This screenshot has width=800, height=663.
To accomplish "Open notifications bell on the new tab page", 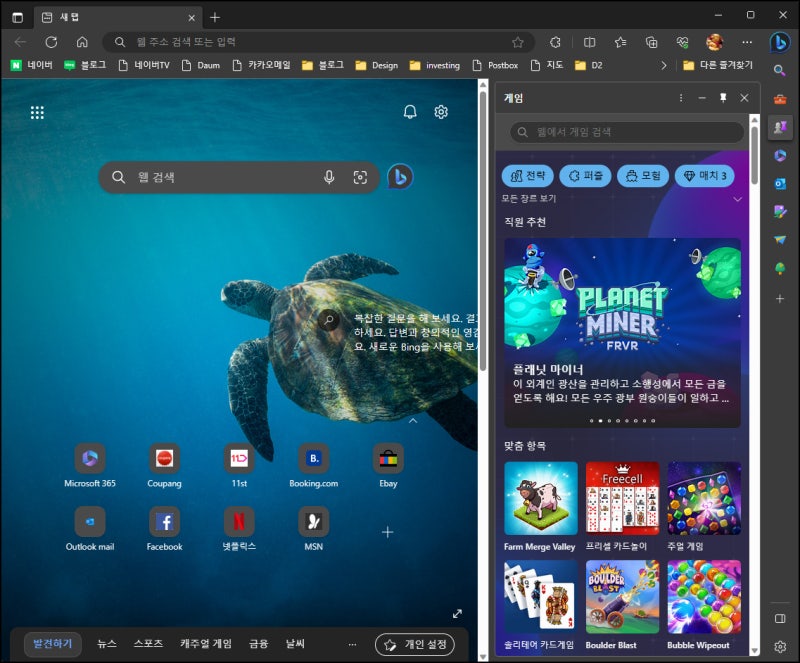I will [410, 112].
